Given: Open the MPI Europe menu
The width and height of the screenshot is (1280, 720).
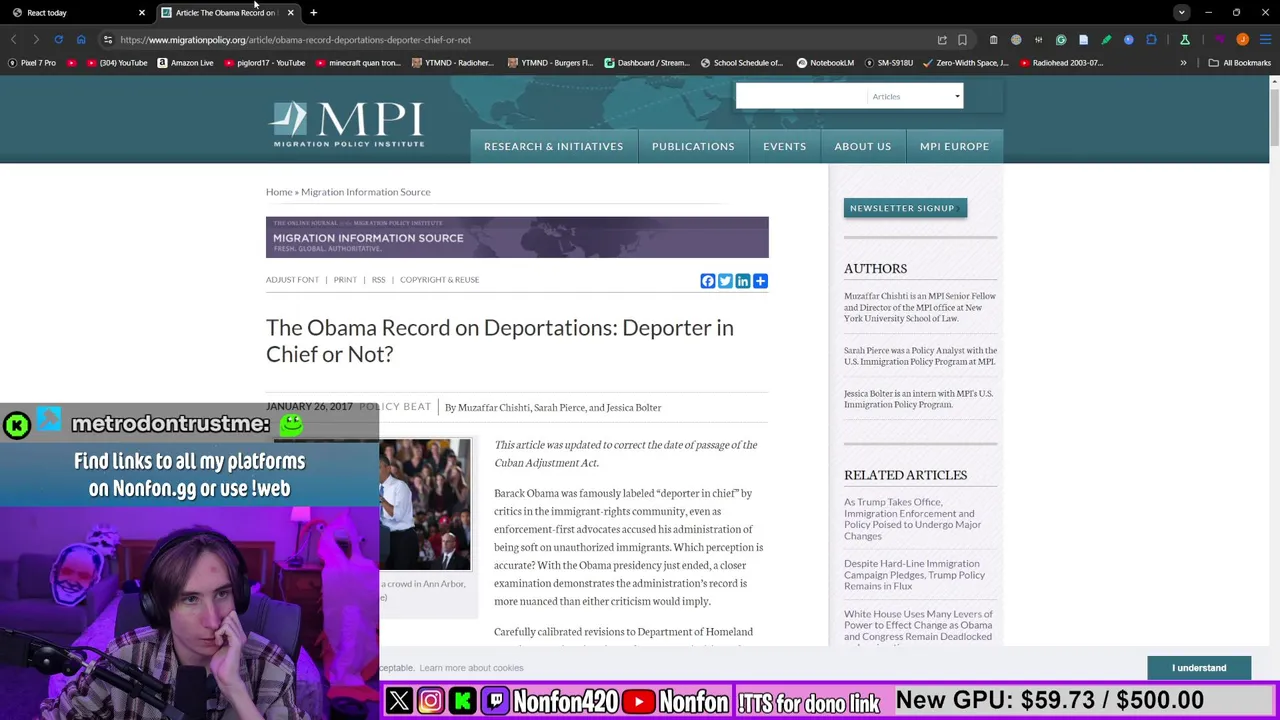Looking at the screenshot, I should [954, 146].
